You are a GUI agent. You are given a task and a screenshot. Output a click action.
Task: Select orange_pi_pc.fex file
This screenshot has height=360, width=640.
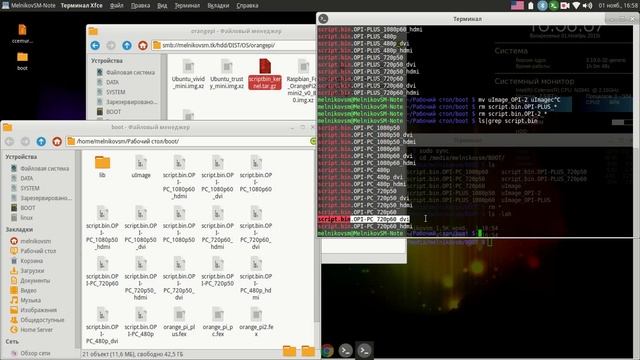click(218, 322)
